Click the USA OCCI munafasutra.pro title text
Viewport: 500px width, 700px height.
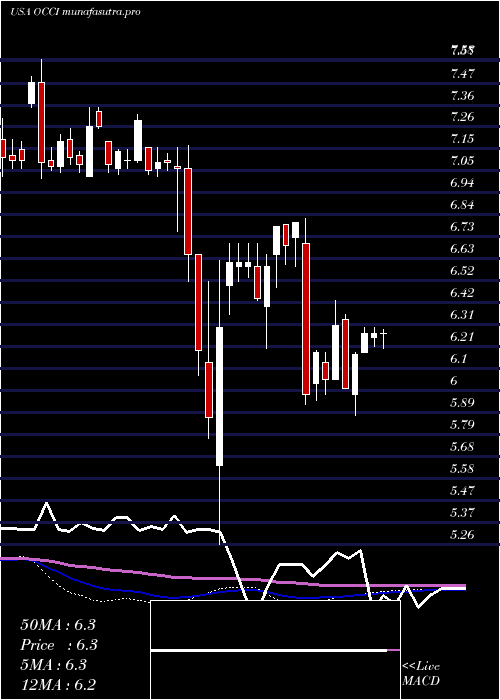click(x=75, y=12)
